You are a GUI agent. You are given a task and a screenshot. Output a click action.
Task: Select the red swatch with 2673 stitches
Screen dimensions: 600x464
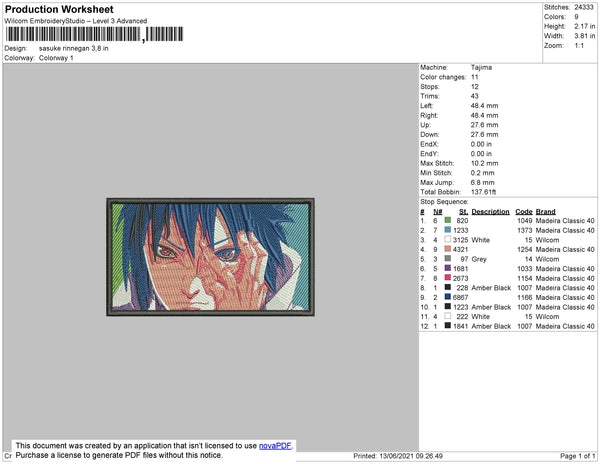coord(448,278)
